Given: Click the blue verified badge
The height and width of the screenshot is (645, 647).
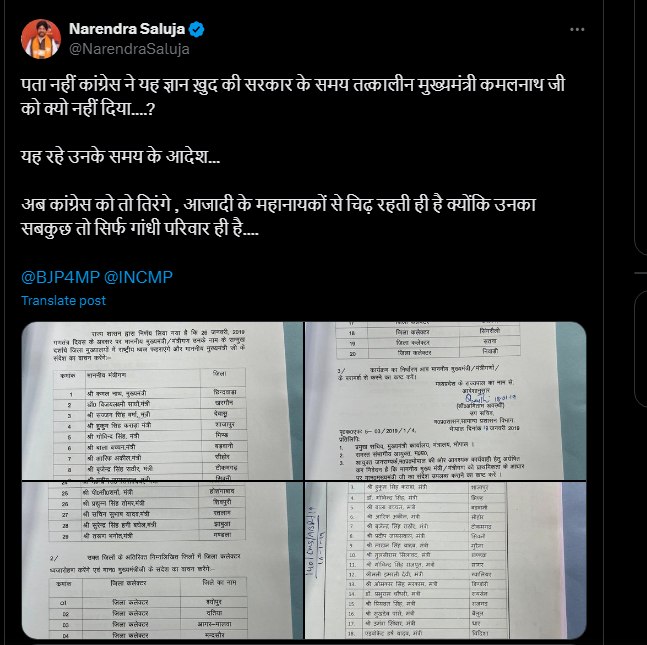Looking at the screenshot, I should (196, 29).
